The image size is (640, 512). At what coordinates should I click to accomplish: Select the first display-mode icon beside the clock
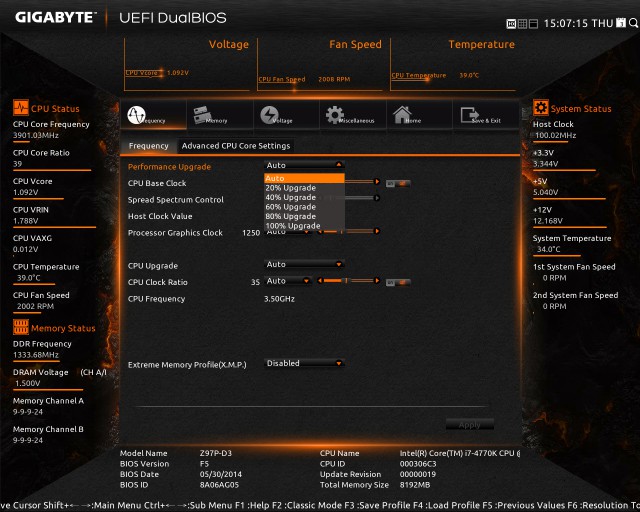[511, 24]
